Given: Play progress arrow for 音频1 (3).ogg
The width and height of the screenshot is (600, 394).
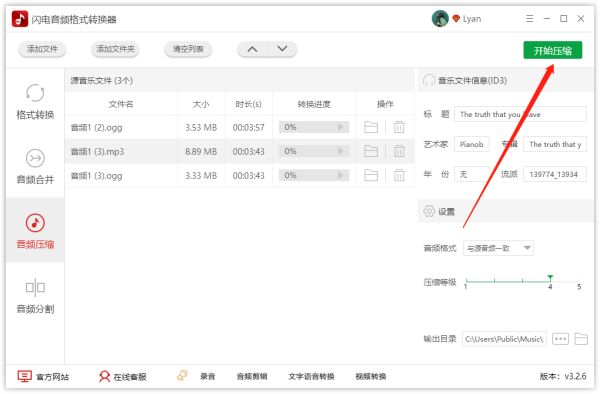Looking at the screenshot, I should [x=341, y=175].
